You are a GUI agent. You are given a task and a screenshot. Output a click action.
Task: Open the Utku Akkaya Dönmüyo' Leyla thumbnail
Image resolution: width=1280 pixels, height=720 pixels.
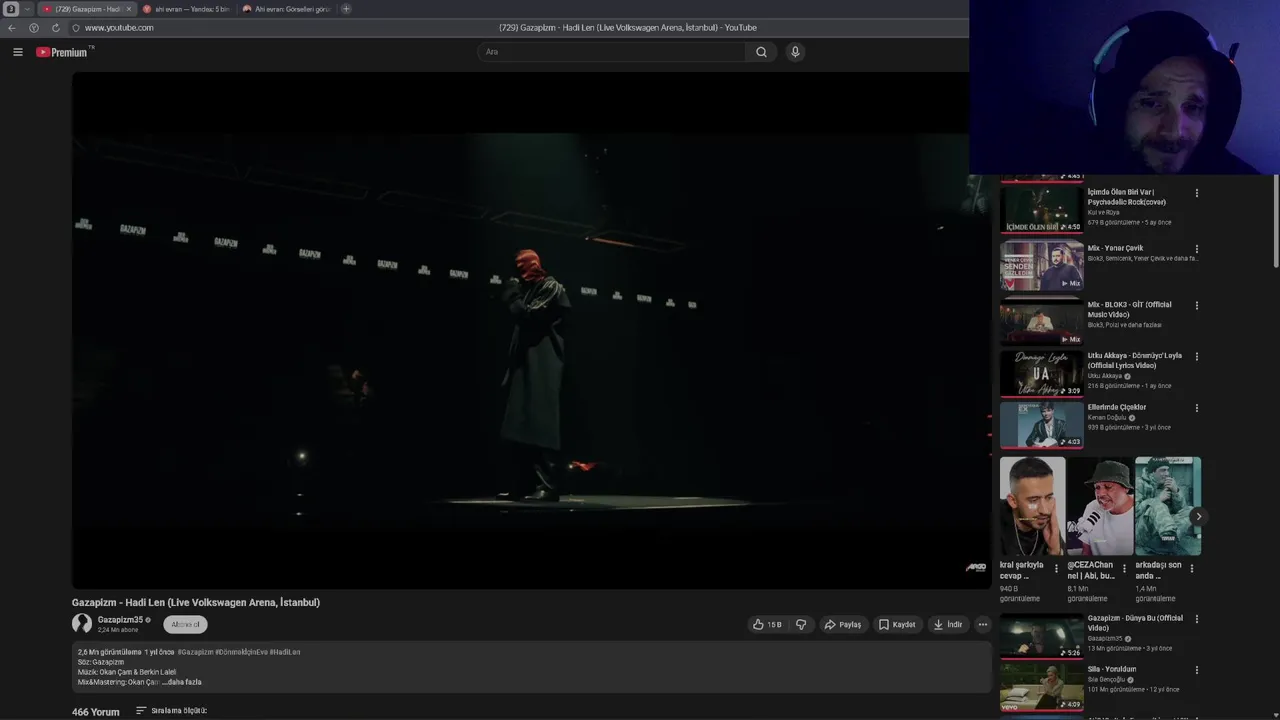(x=1042, y=373)
